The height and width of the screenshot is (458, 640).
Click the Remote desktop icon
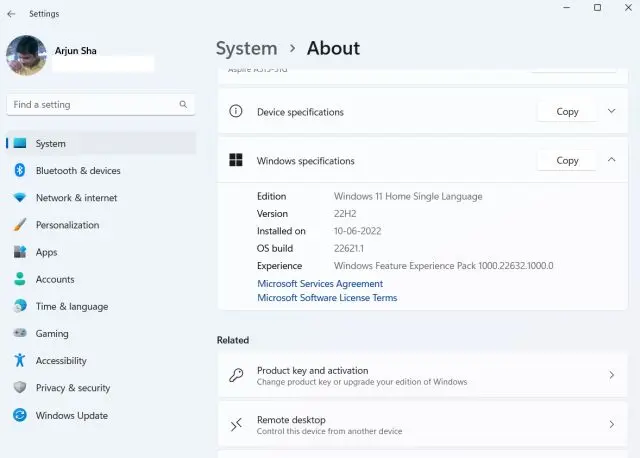pos(236,425)
